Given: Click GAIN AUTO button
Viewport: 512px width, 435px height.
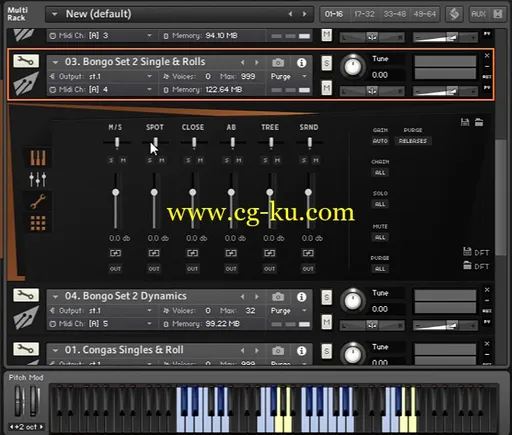Looking at the screenshot, I should click(x=380, y=141).
